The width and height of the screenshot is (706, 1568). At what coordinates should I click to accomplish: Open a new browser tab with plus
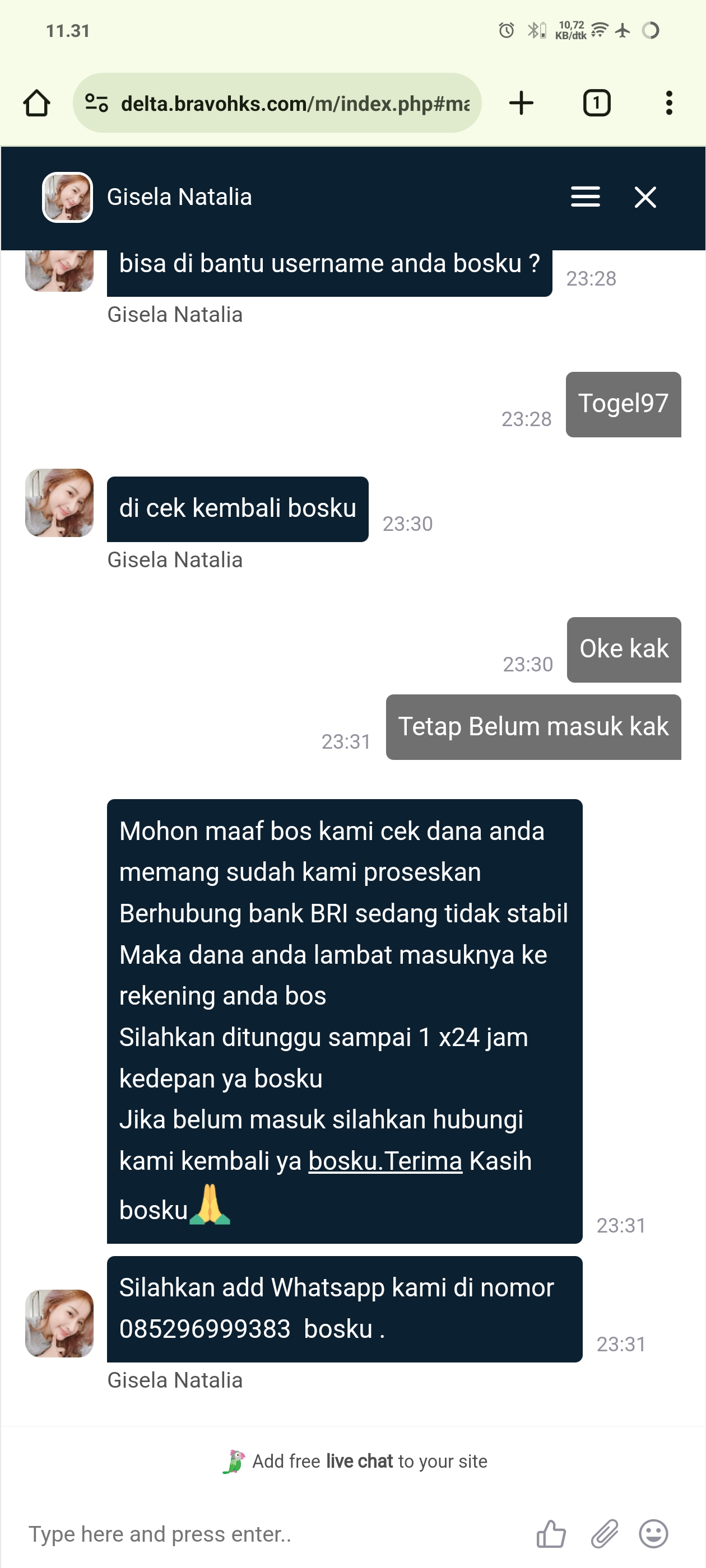pos(521,103)
